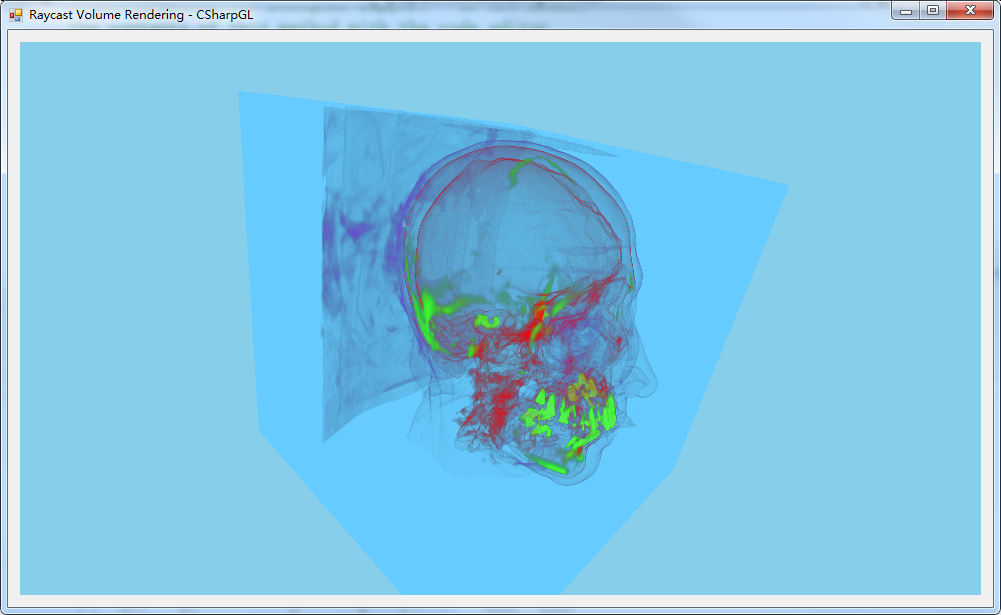Image resolution: width=1001 pixels, height=615 pixels.
Task: Minimize the Raycast Volume Rendering window
Action: point(906,10)
